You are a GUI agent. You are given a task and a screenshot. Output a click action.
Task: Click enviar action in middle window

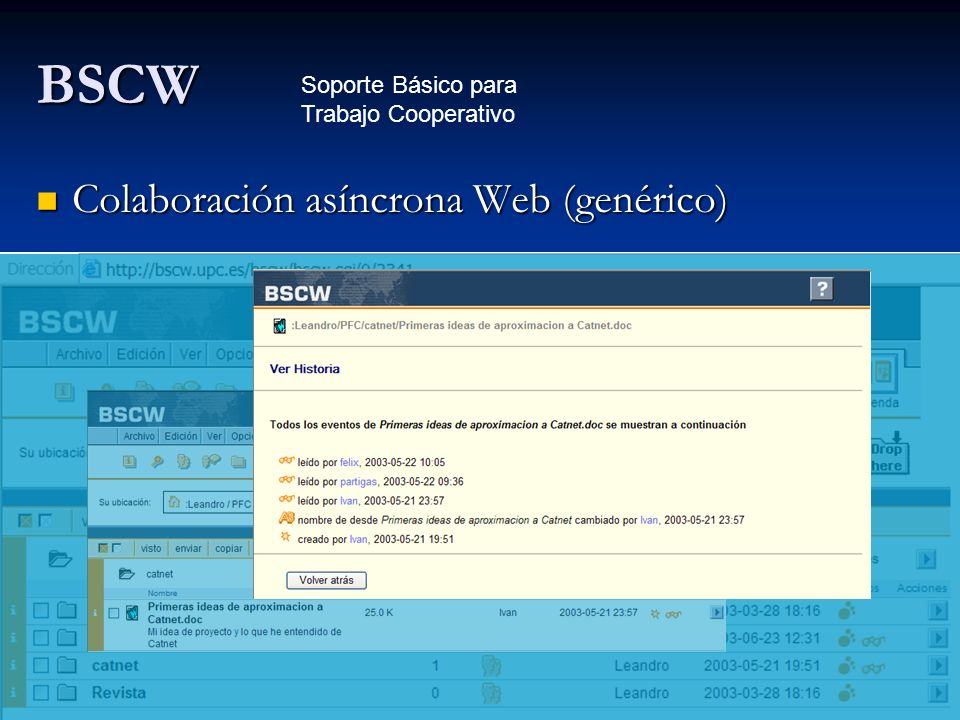pos(188,549)
